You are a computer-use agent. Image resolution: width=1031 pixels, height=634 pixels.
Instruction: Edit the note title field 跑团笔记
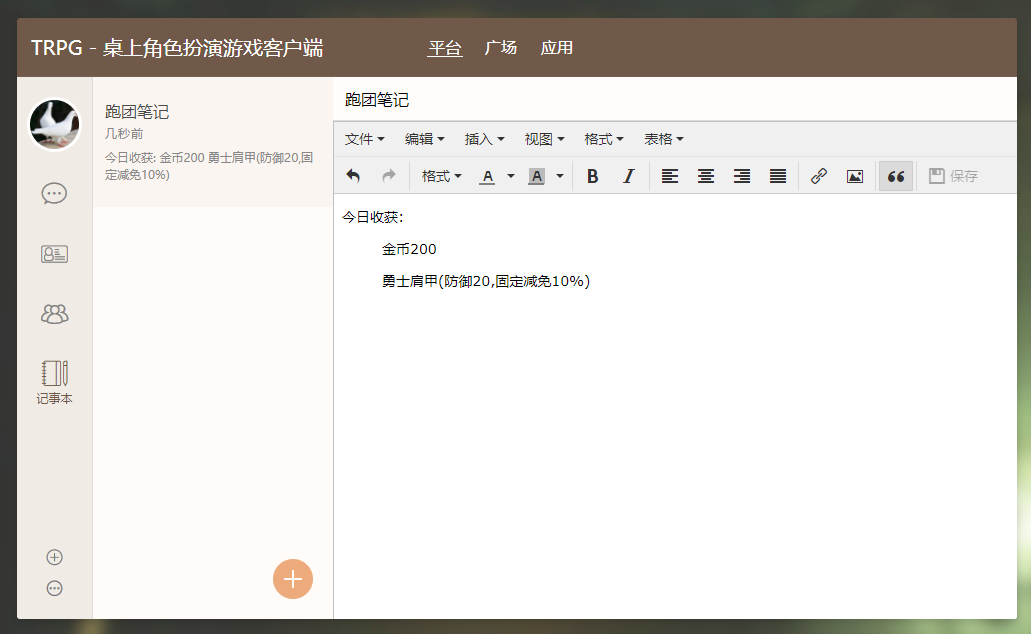(x=675, y=100)
